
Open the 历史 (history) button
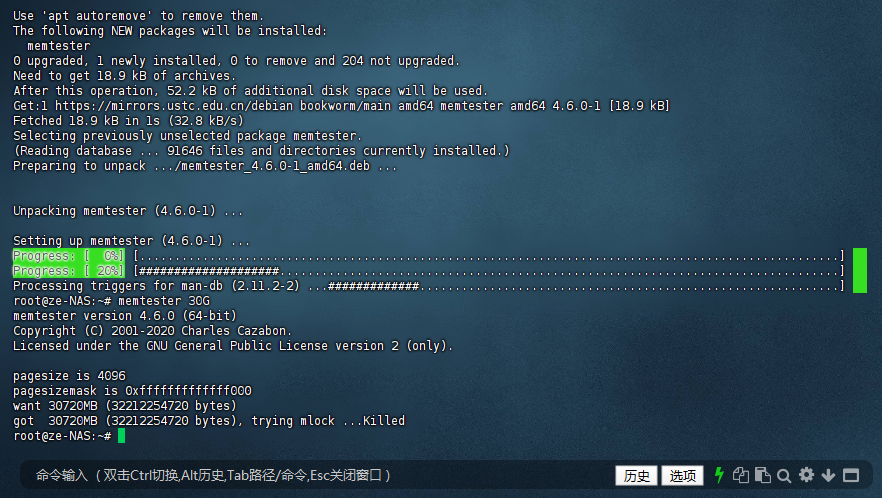pyautogui.click(x=636, y=475)
